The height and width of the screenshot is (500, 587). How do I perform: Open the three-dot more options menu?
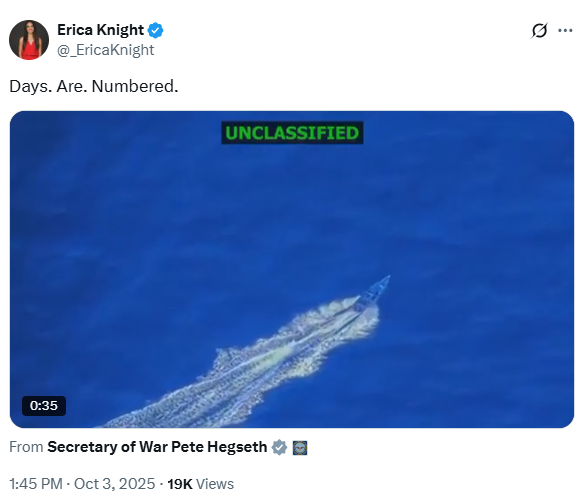click(565, 31)
